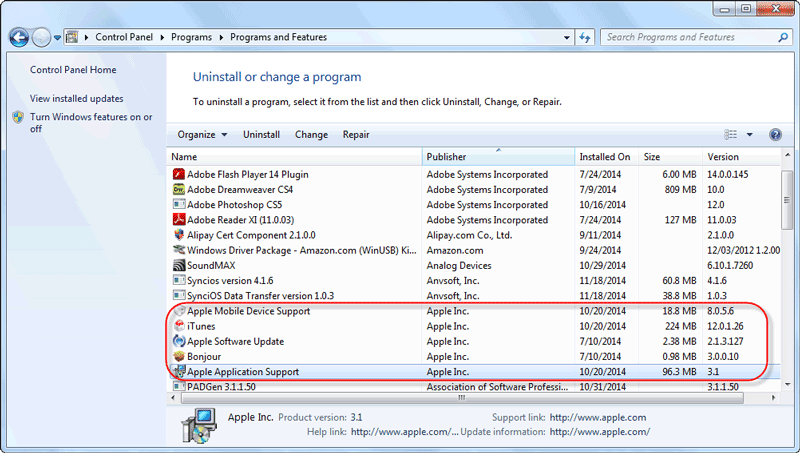Sort by the Name column header
The width and height of the screenshot is (800, 453).
click(294, 157)
